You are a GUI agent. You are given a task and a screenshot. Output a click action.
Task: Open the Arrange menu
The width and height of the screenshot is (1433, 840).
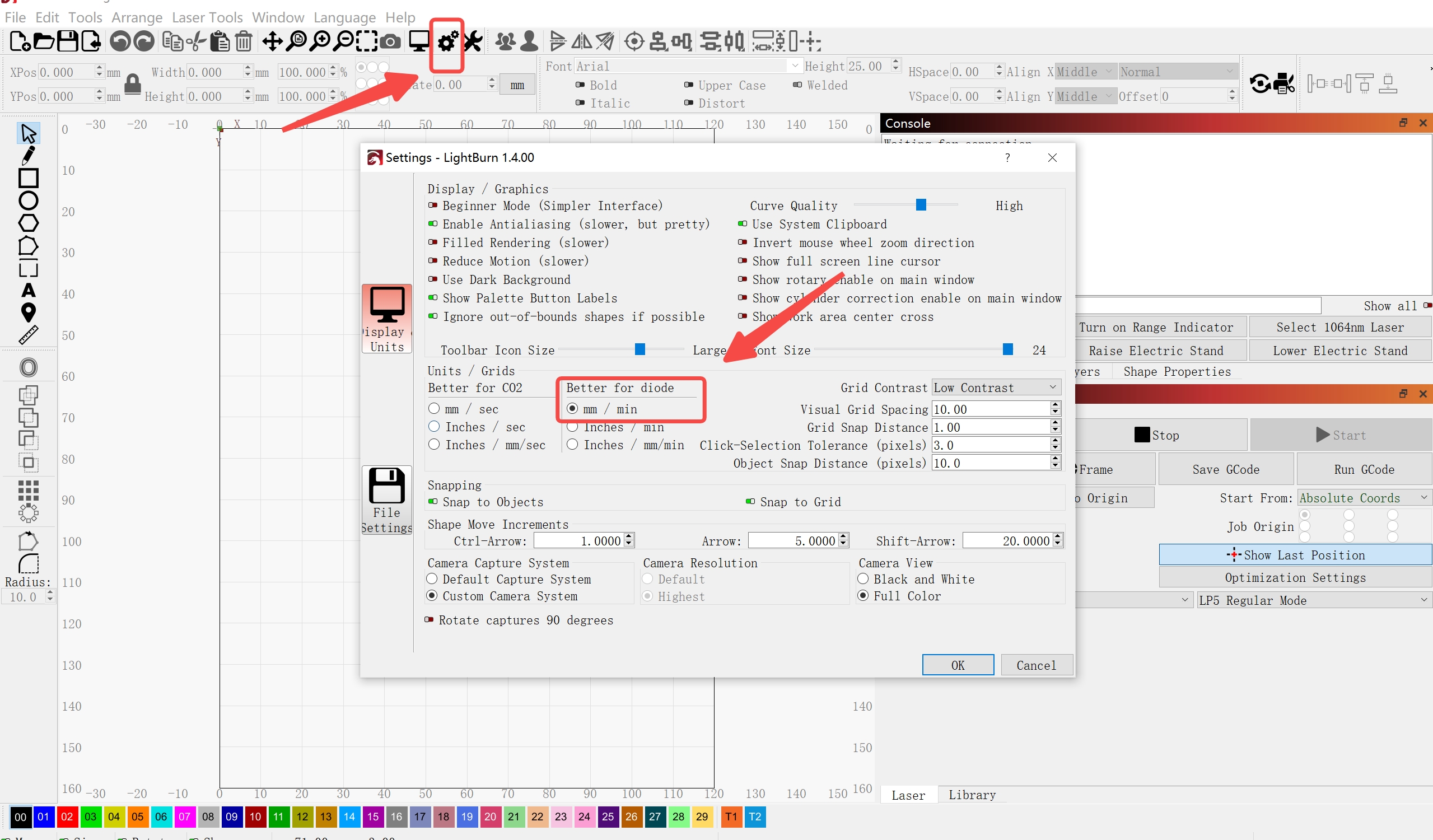pos(137,17)
